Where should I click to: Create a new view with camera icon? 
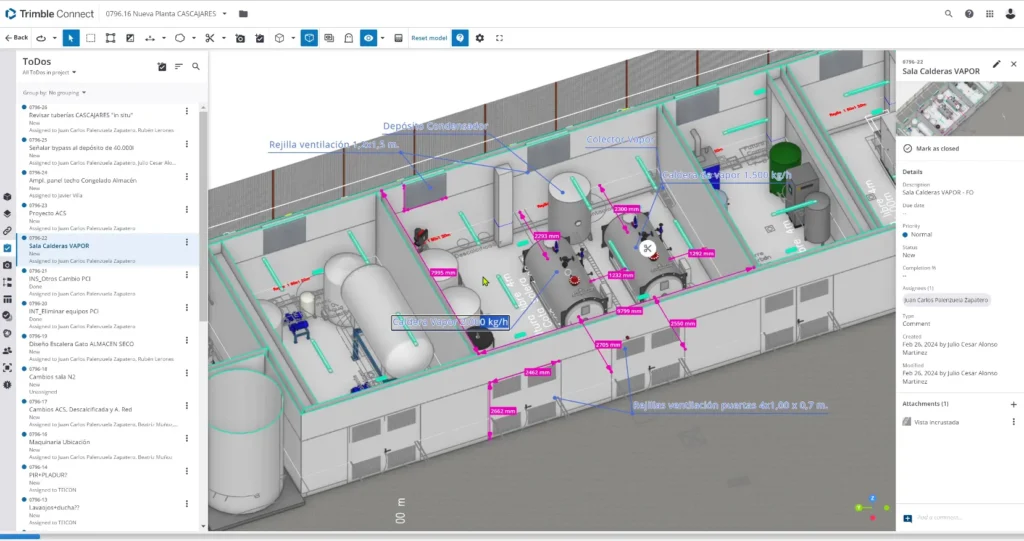tap(240, 38)
